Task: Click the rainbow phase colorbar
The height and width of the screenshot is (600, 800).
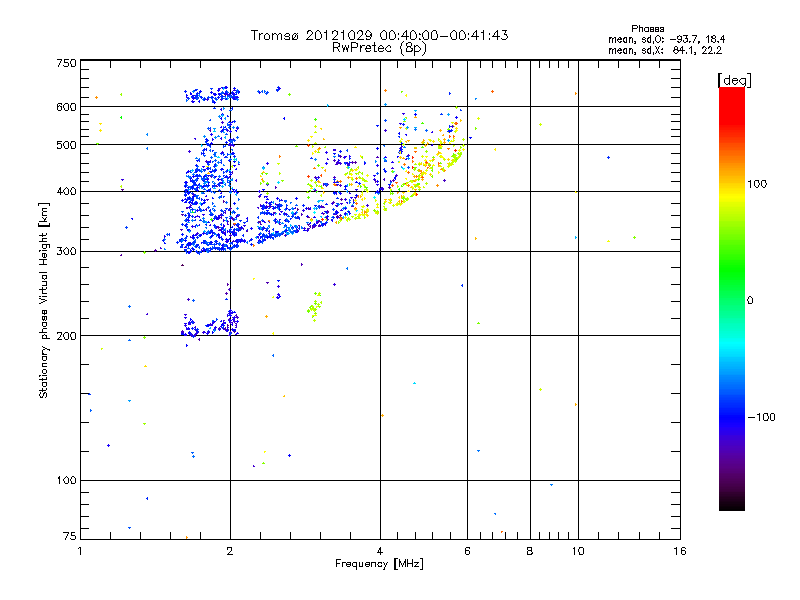Action: point(732,298)
